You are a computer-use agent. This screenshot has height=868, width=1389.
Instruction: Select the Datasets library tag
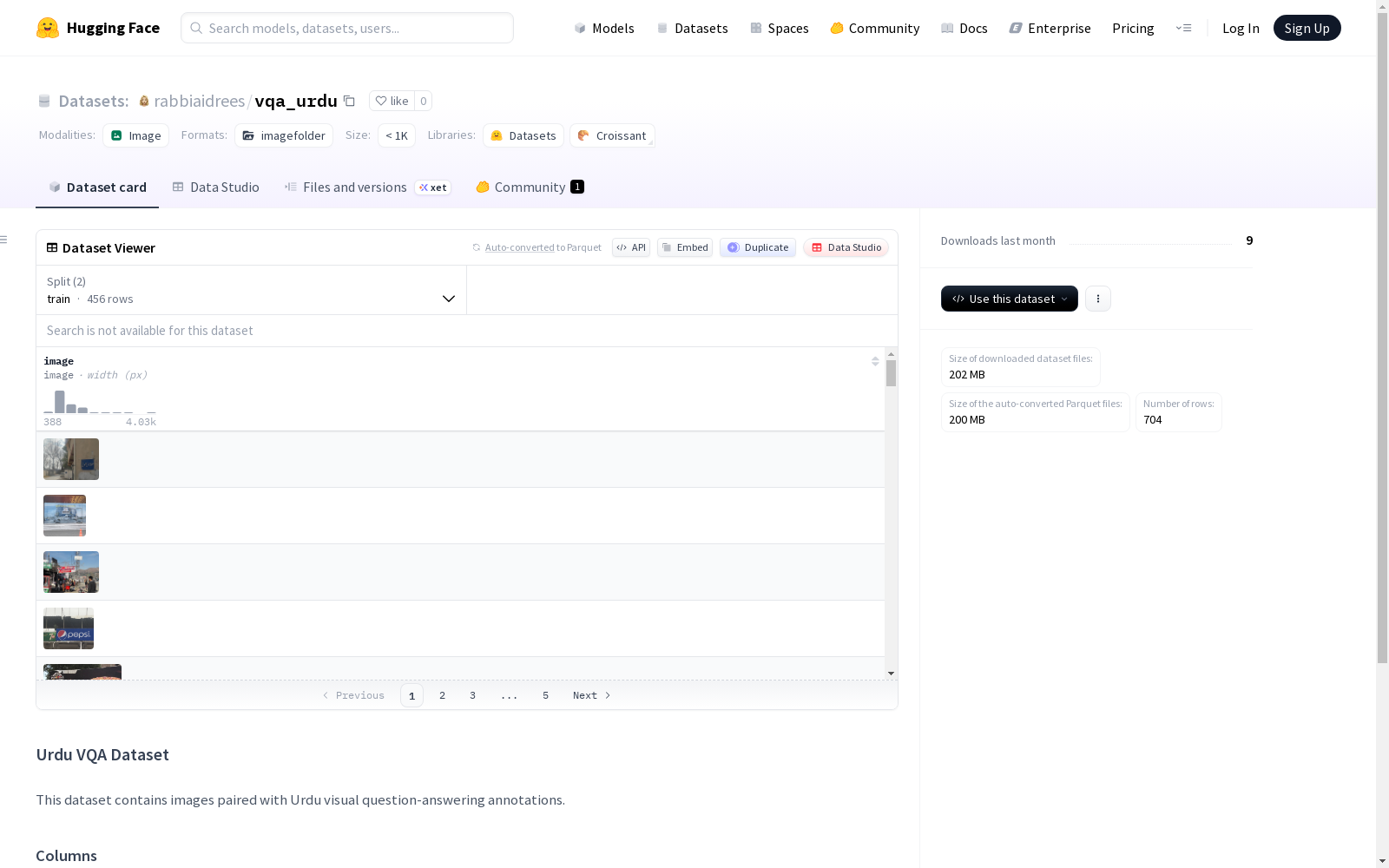(523, 135)
